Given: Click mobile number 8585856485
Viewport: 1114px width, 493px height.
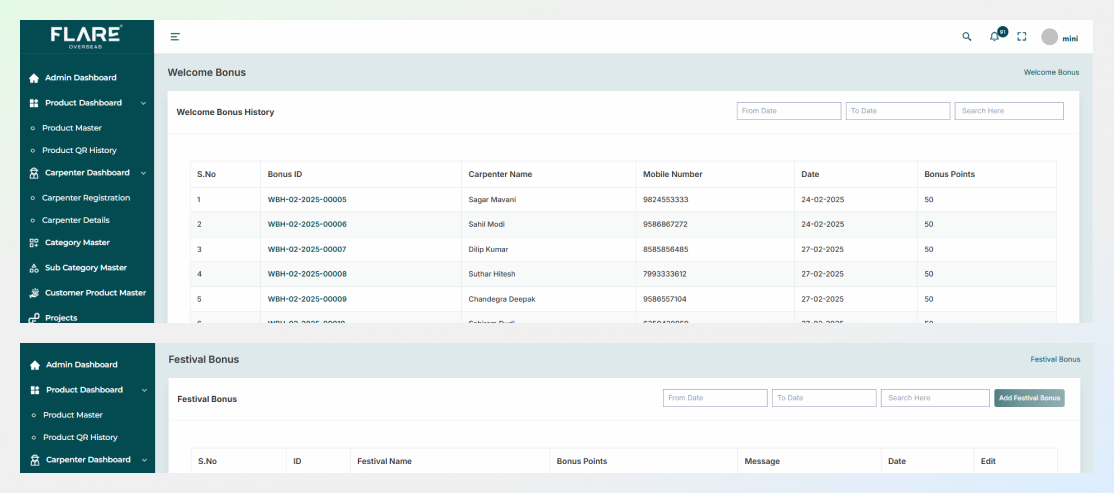Looking at the screenshot, I should pyautogui.click(x=666, y=249).
